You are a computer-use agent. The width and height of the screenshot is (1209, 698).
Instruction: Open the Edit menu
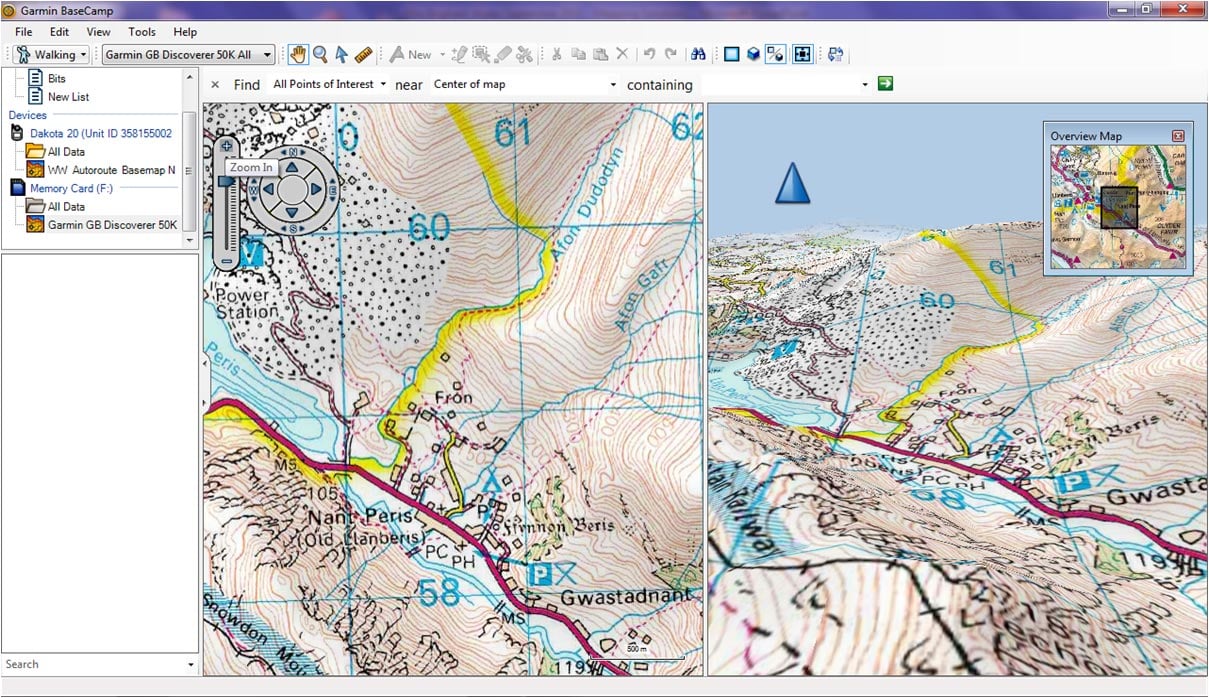pyautogui.click(x=60, y=32)
